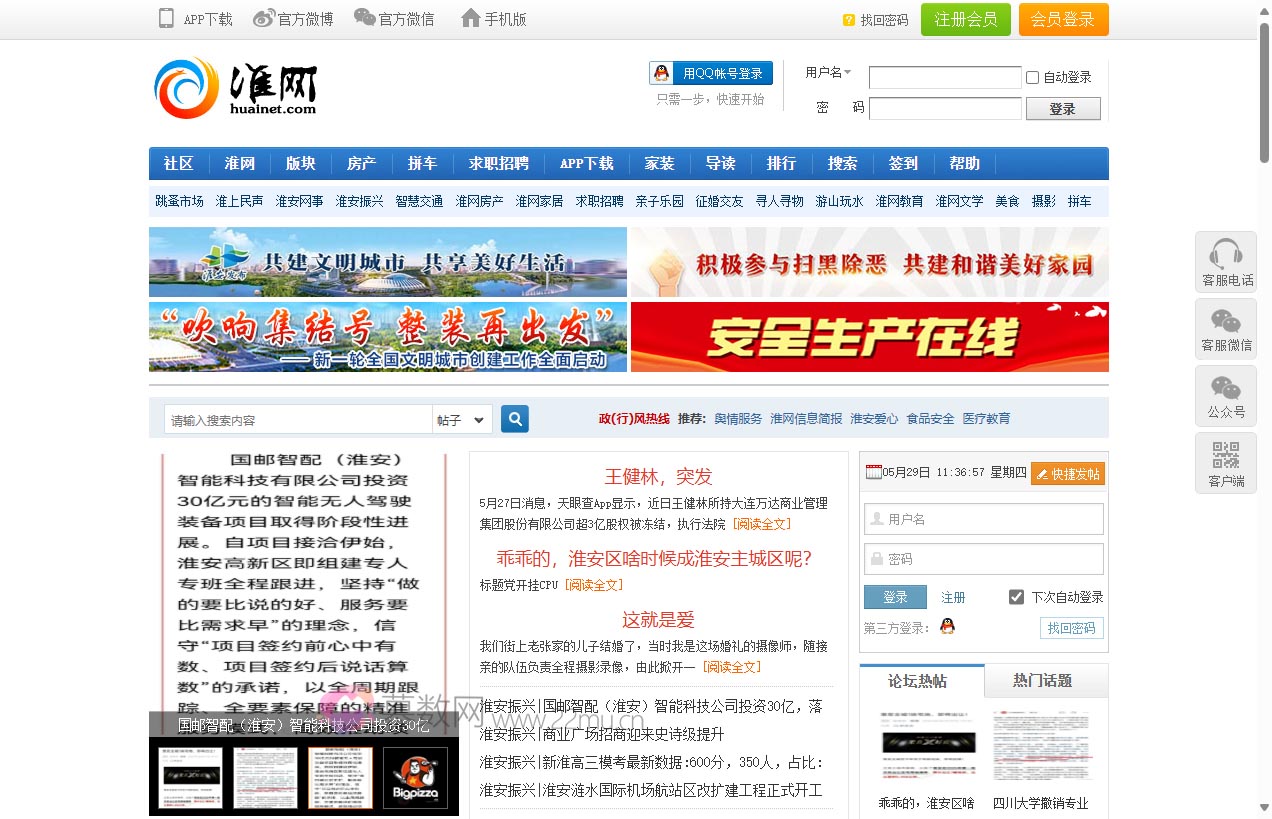The height and width of the screenshot is (819, 1272).
Task: Click the blue search magnifier icon
Action: [x=514, y=418]
